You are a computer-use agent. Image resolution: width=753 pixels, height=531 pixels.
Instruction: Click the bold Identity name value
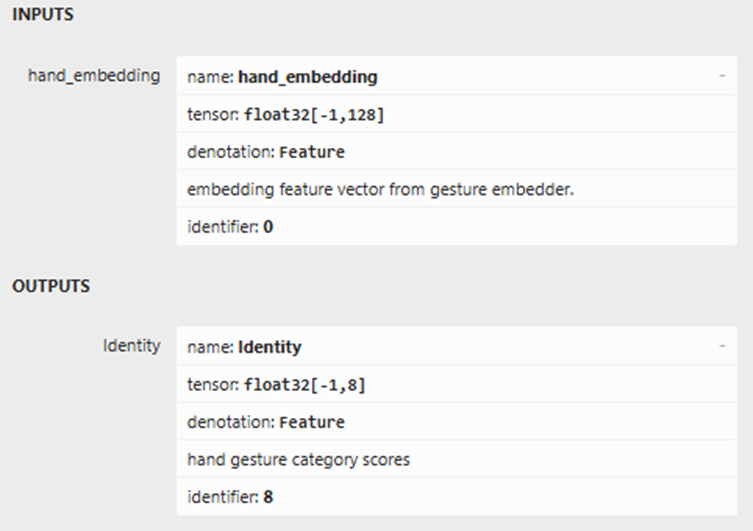(x=270, y=347)
